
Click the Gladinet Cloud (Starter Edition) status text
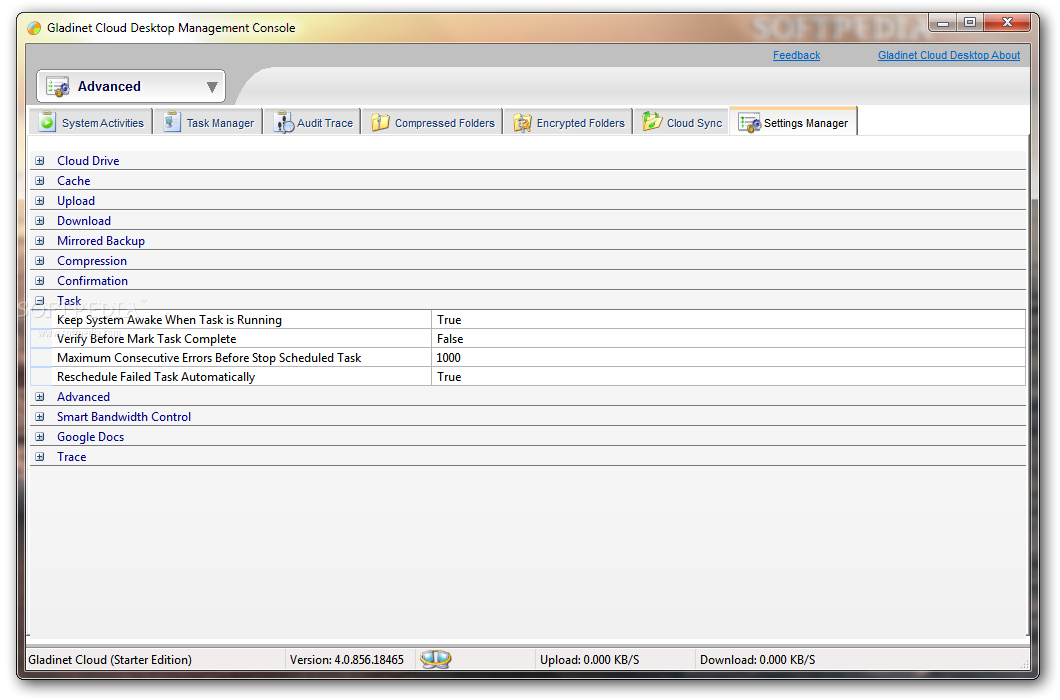point(110,660)
